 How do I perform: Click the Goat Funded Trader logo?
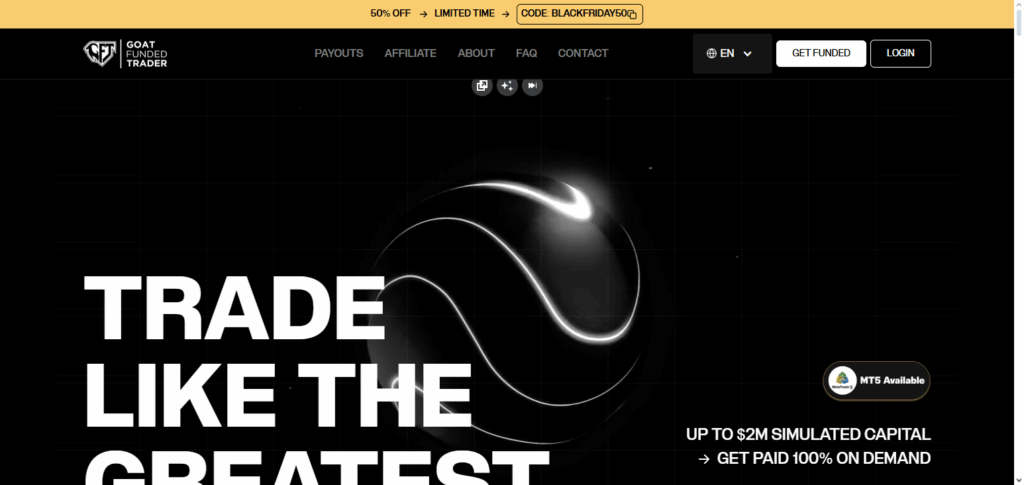pos(125,54)
